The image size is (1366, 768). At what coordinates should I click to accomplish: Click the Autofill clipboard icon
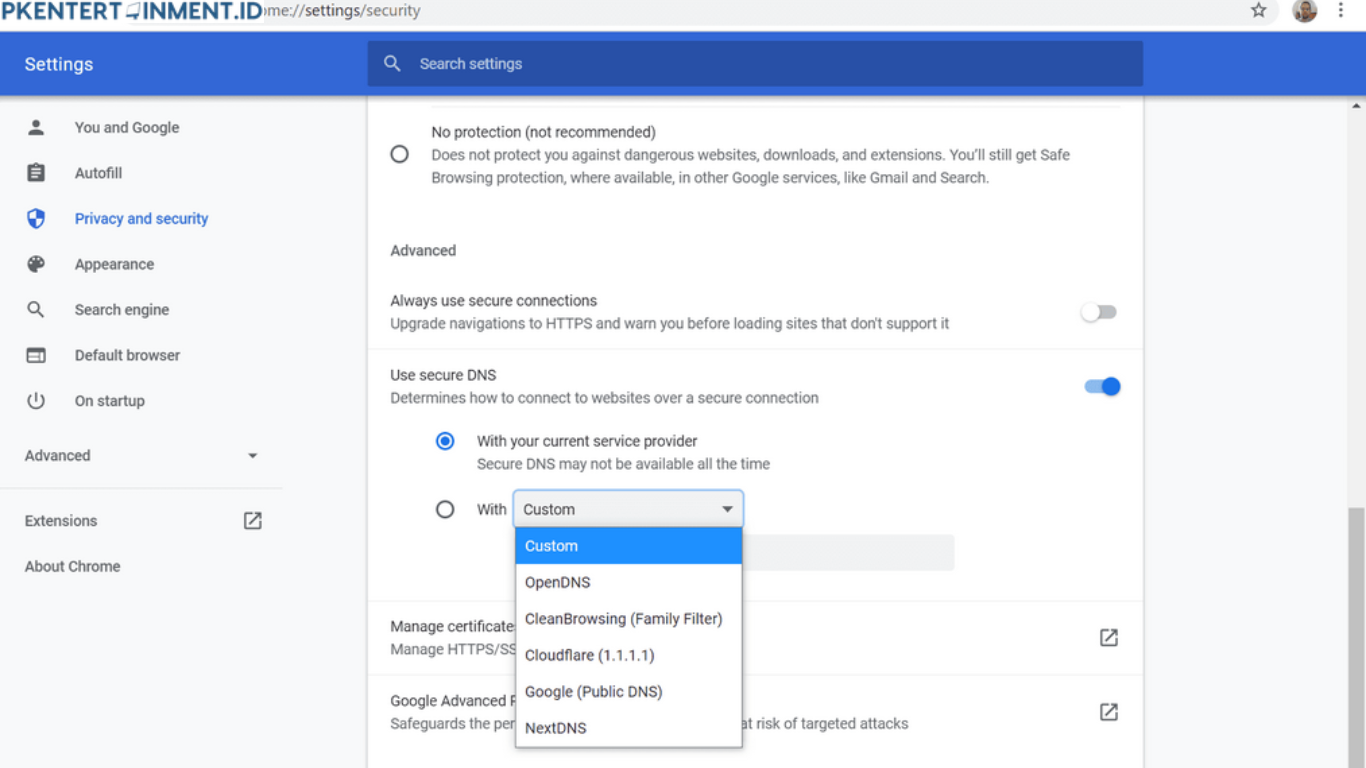pyautogui.click(x=36, y=173)
